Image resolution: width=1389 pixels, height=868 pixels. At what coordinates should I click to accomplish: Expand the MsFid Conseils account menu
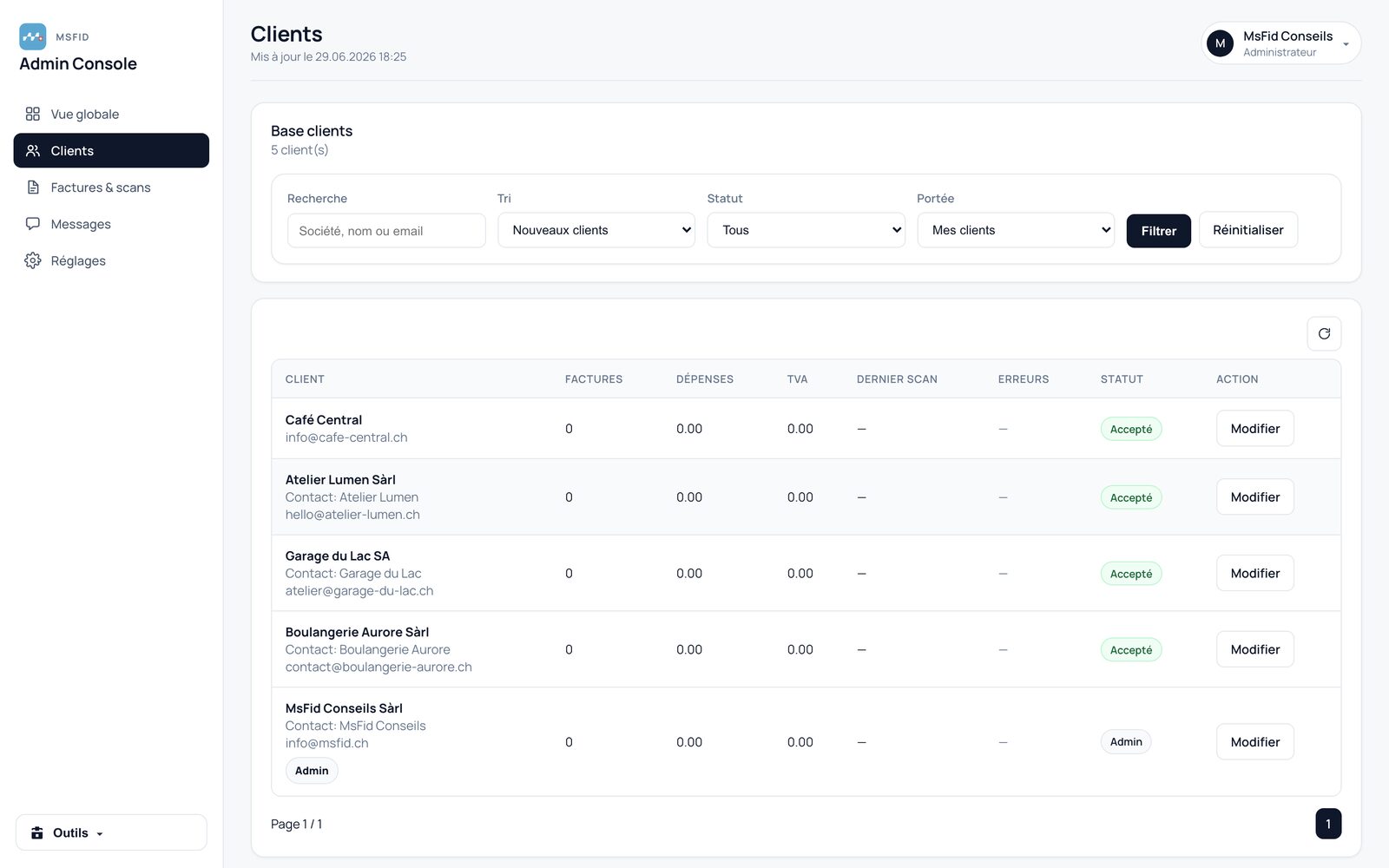pos(1281,43)
